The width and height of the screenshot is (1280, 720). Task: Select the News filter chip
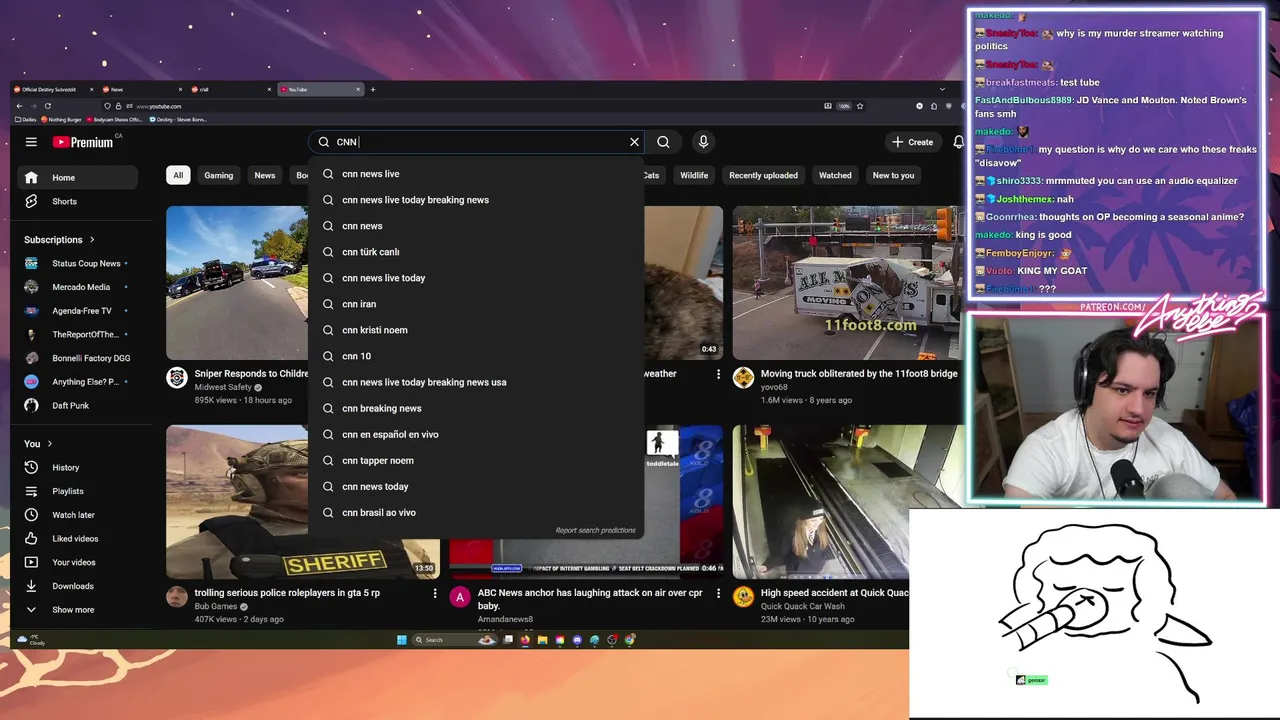point(265,175)
